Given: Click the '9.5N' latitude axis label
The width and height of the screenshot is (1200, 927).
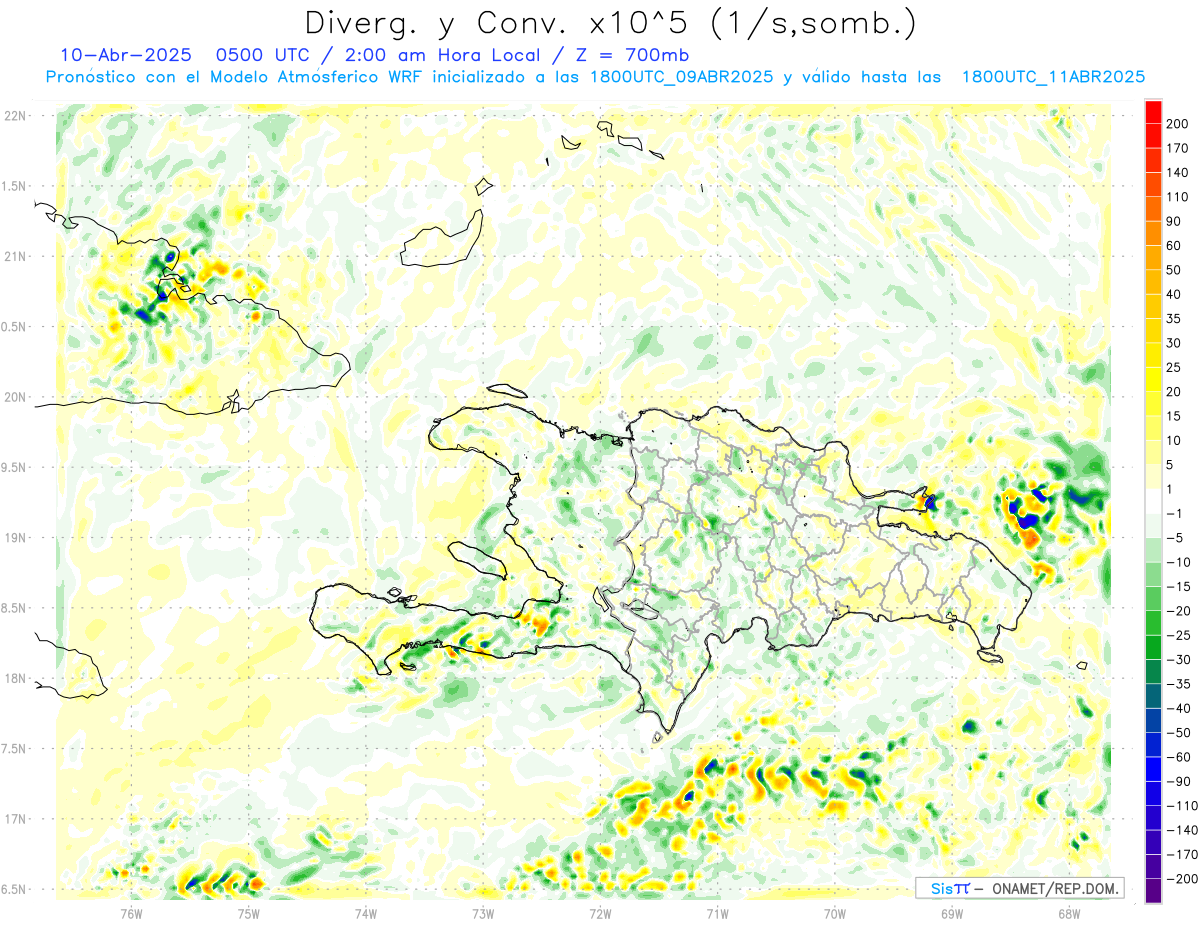Looking at the screenshot, I should click(14, 467).
